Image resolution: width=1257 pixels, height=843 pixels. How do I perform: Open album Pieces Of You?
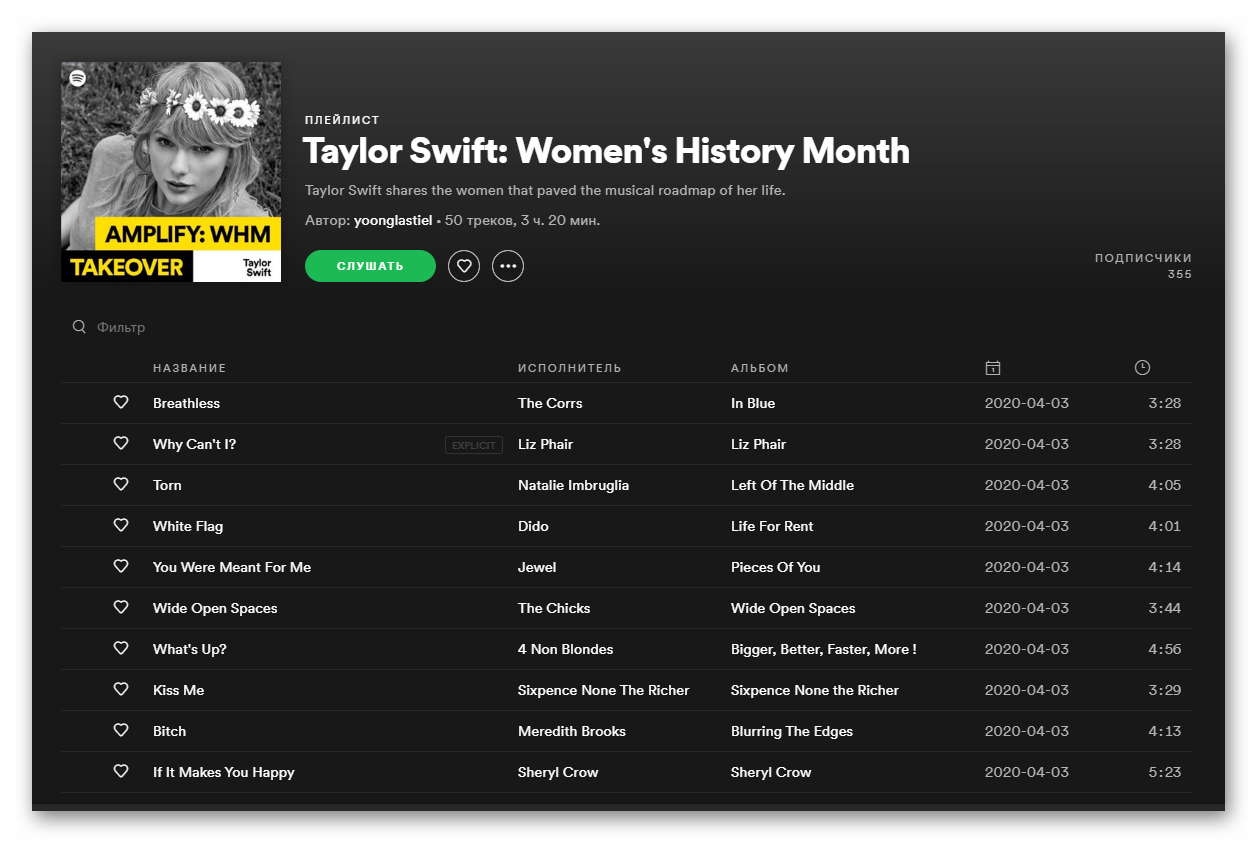(775, 567)
